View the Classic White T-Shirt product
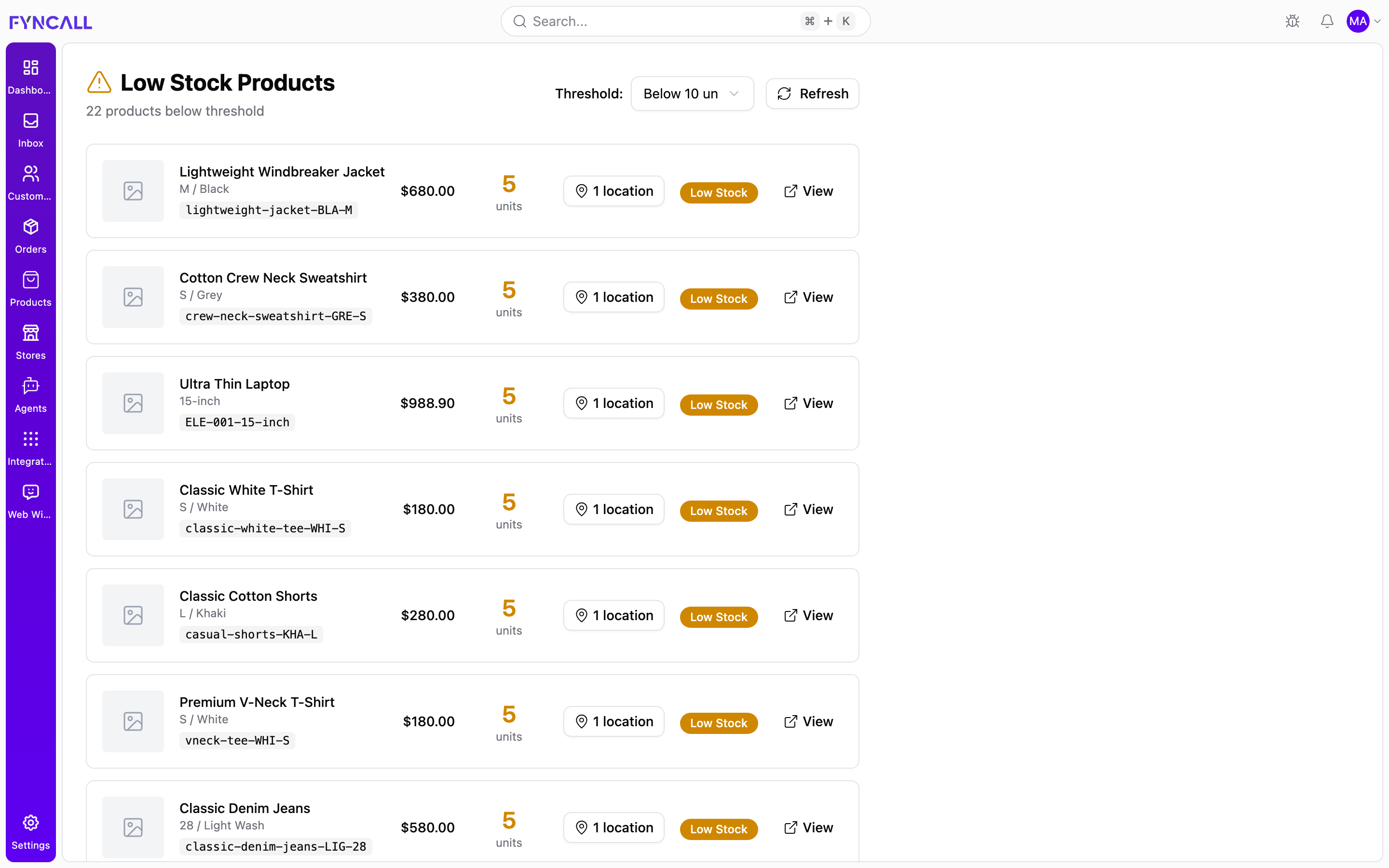 click(x=808, y=509)
